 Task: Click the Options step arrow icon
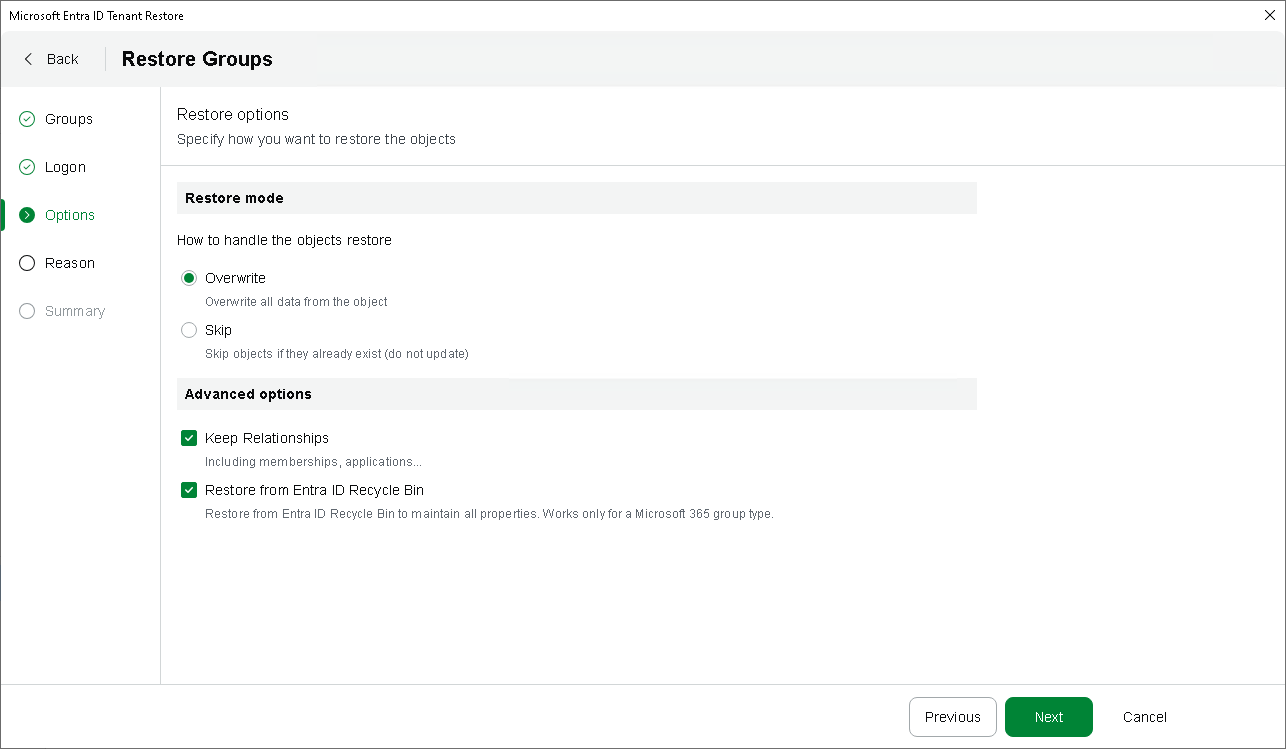[27, 215]
